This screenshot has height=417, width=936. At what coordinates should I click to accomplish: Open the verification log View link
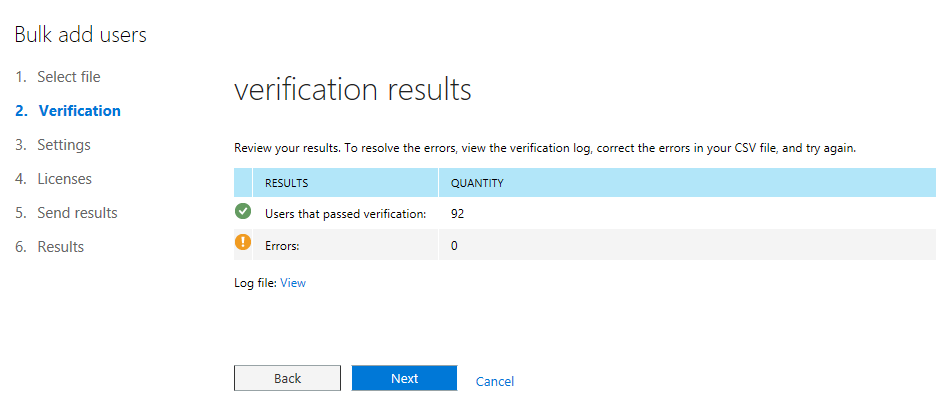[292, 283]
